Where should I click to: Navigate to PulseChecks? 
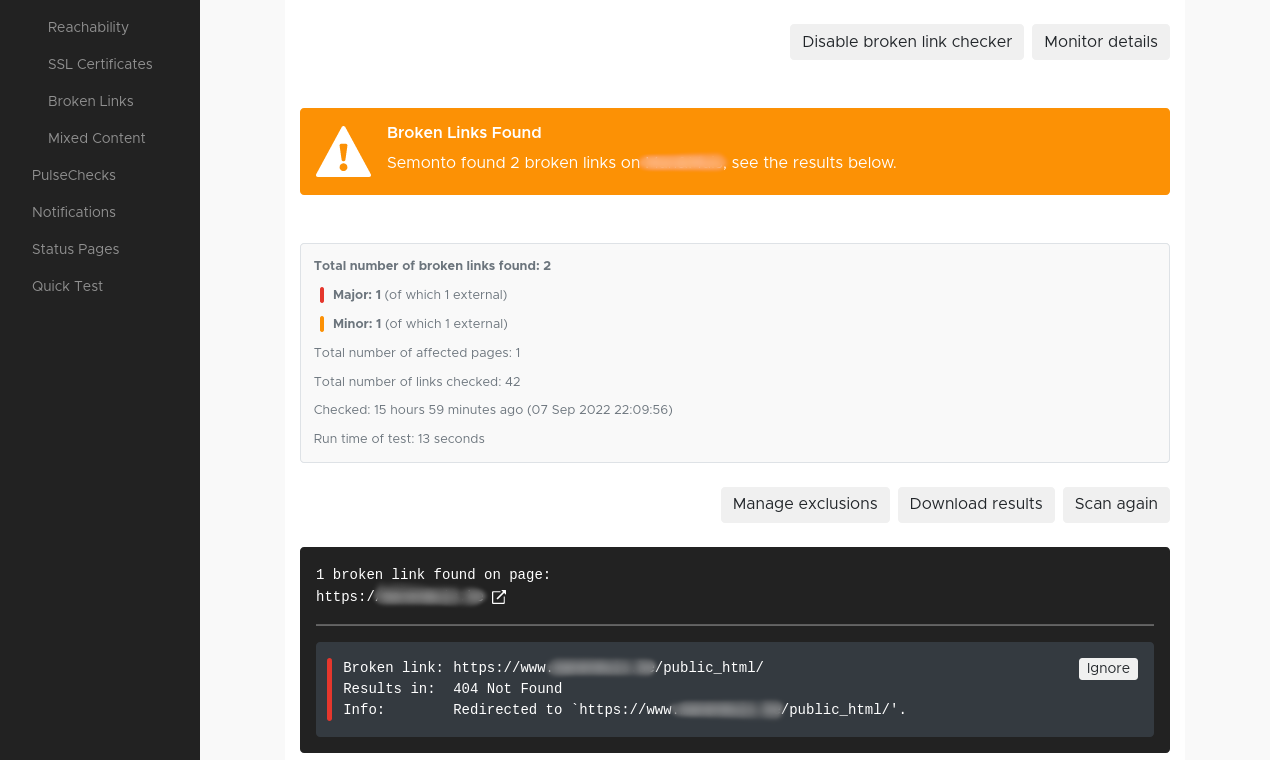click(x=74, y=175)
